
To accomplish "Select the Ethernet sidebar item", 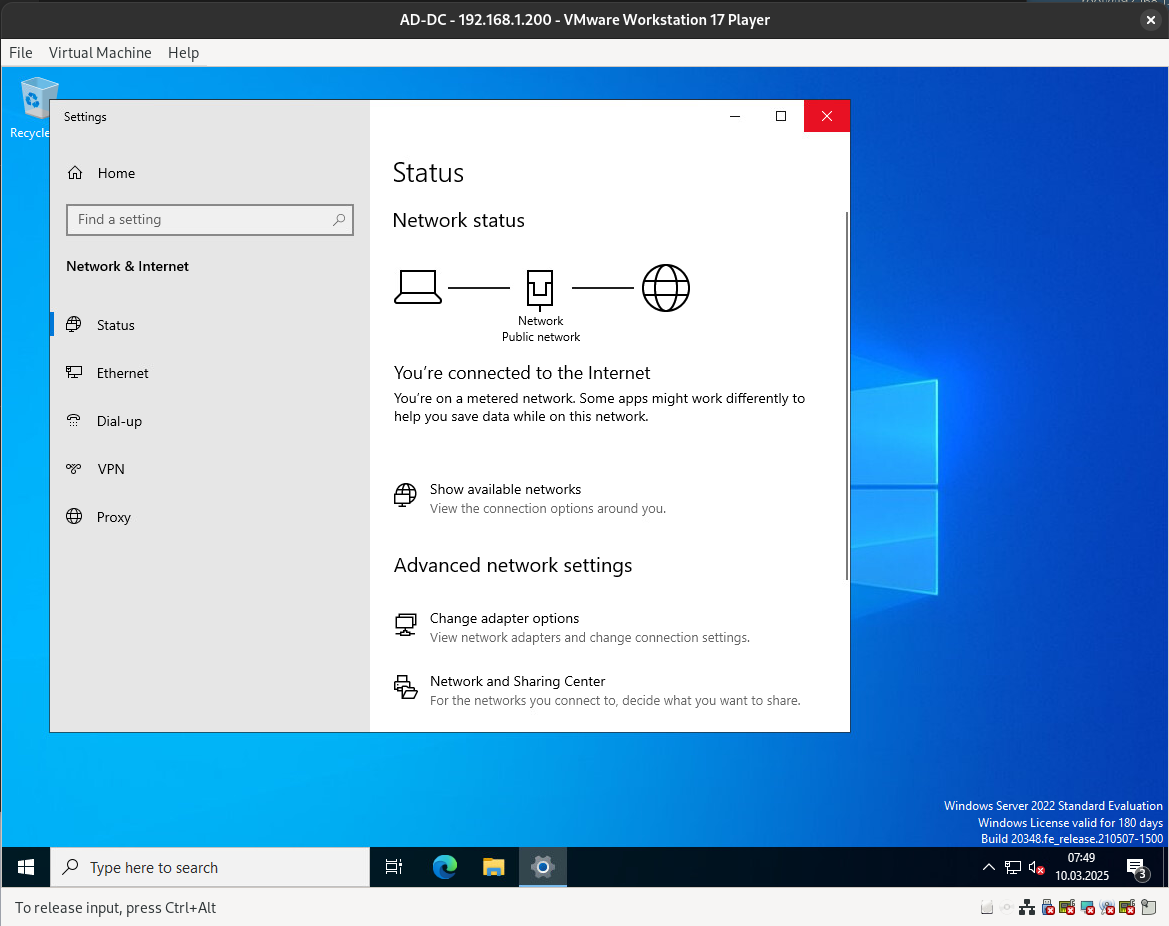I will click(122, 373).
